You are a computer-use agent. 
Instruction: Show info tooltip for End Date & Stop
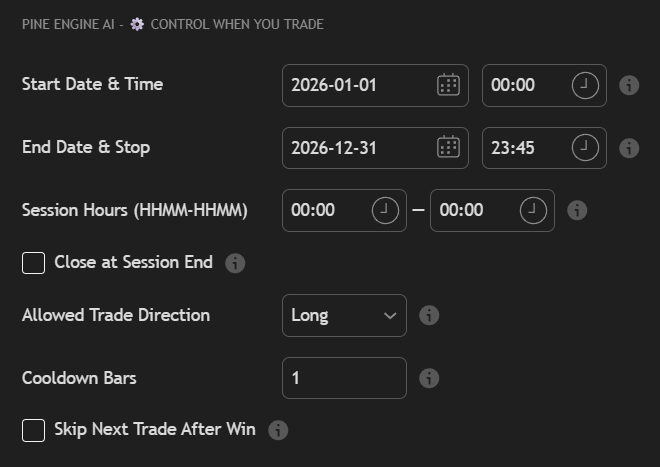629,148
